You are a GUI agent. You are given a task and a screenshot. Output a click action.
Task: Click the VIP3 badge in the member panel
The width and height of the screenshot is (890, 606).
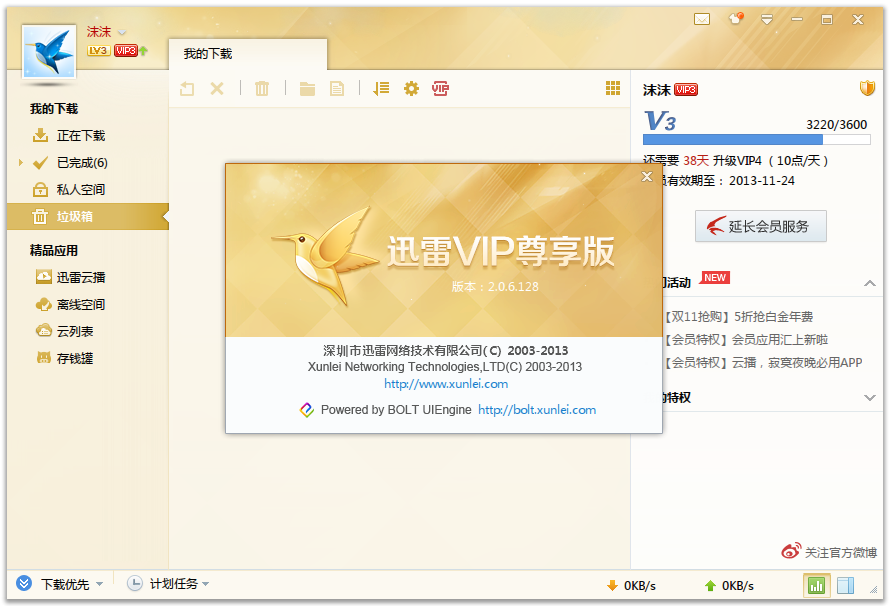coord(686,90)
